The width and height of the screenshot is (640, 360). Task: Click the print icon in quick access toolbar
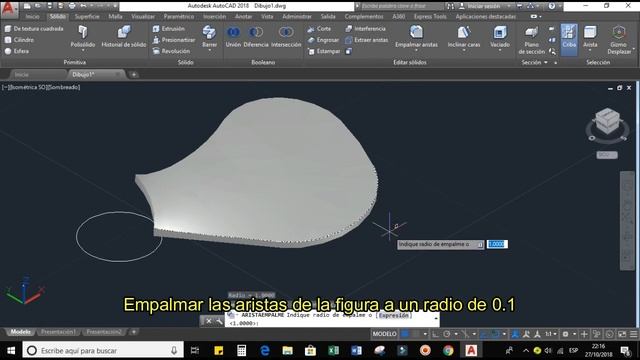[x=72, y=6]
